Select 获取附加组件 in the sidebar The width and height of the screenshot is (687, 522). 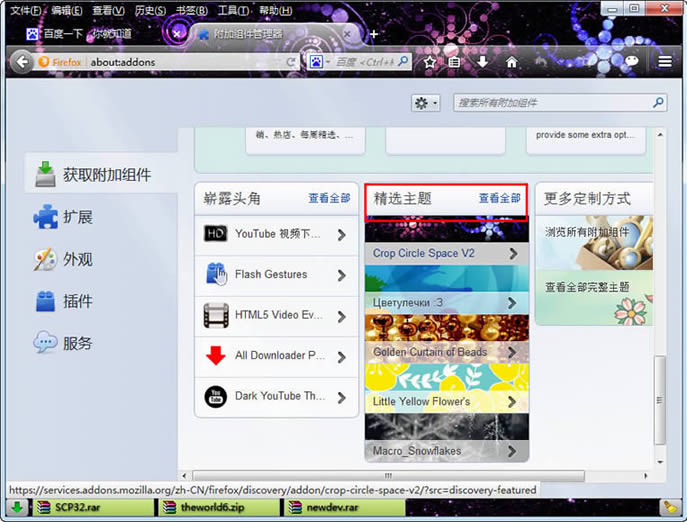point(102,174)
